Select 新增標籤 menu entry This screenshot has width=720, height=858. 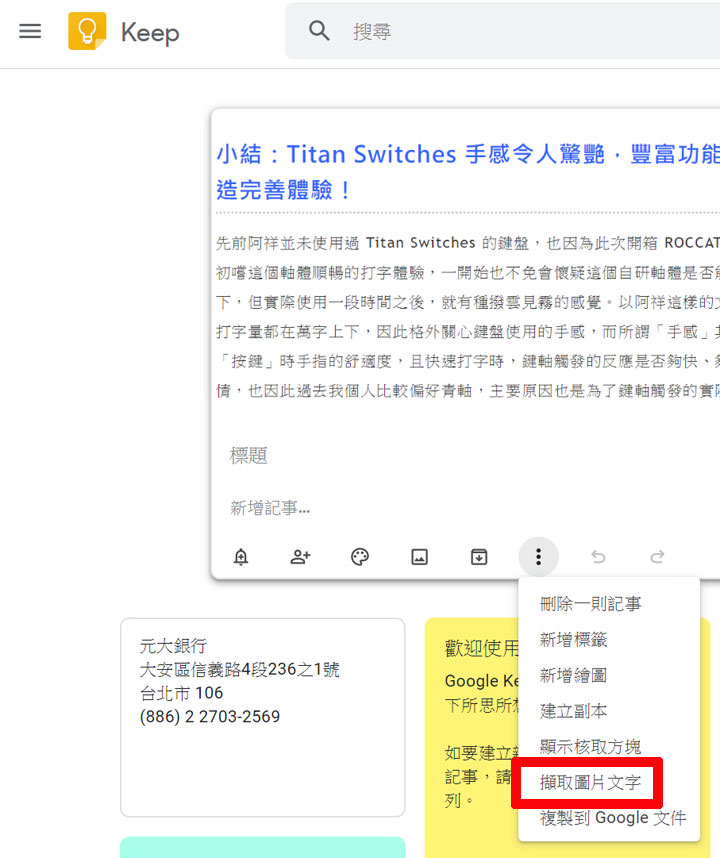point(609,640)
